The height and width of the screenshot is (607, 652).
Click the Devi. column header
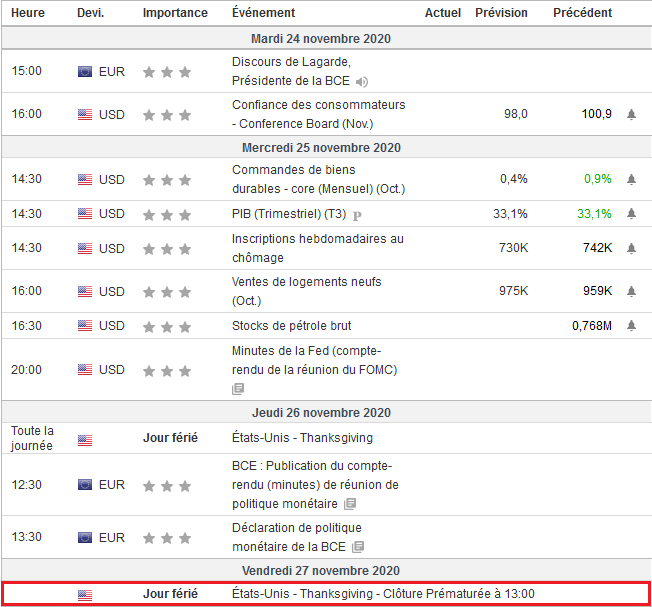(91, 13)
